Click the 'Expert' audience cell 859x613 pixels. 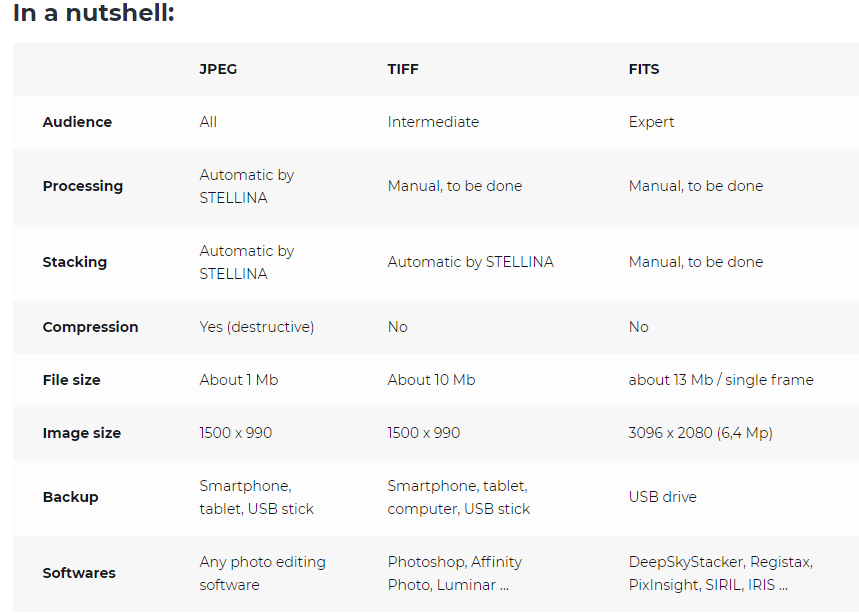coord(651,122)
